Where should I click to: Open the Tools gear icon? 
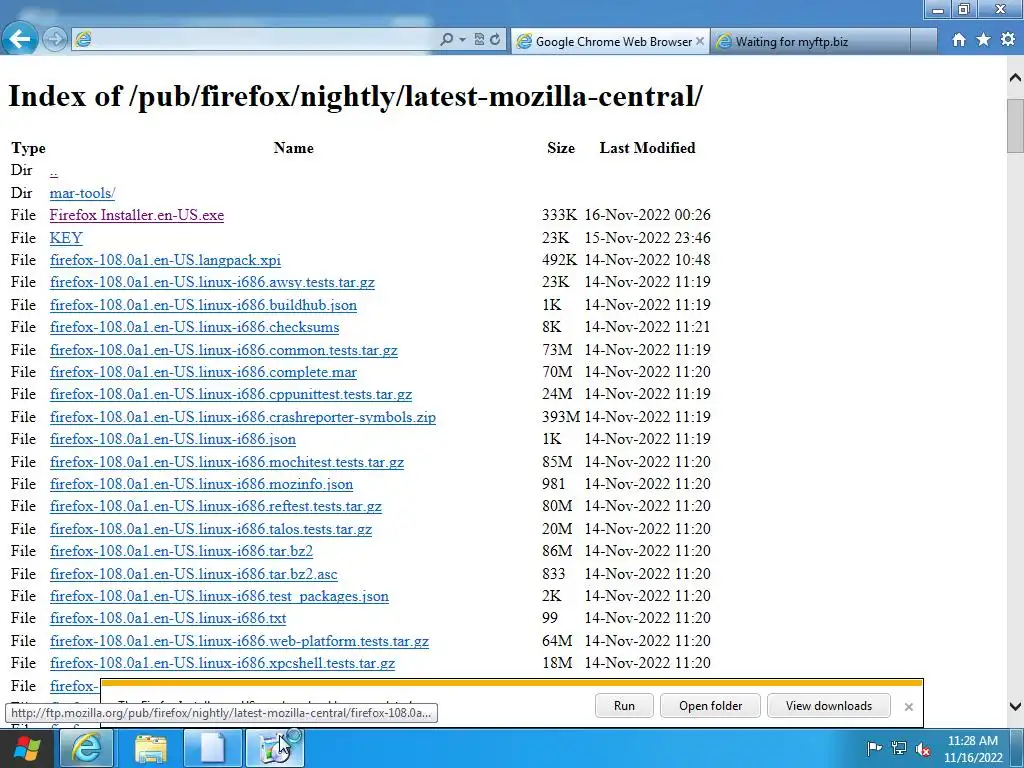click(1008, 40)
